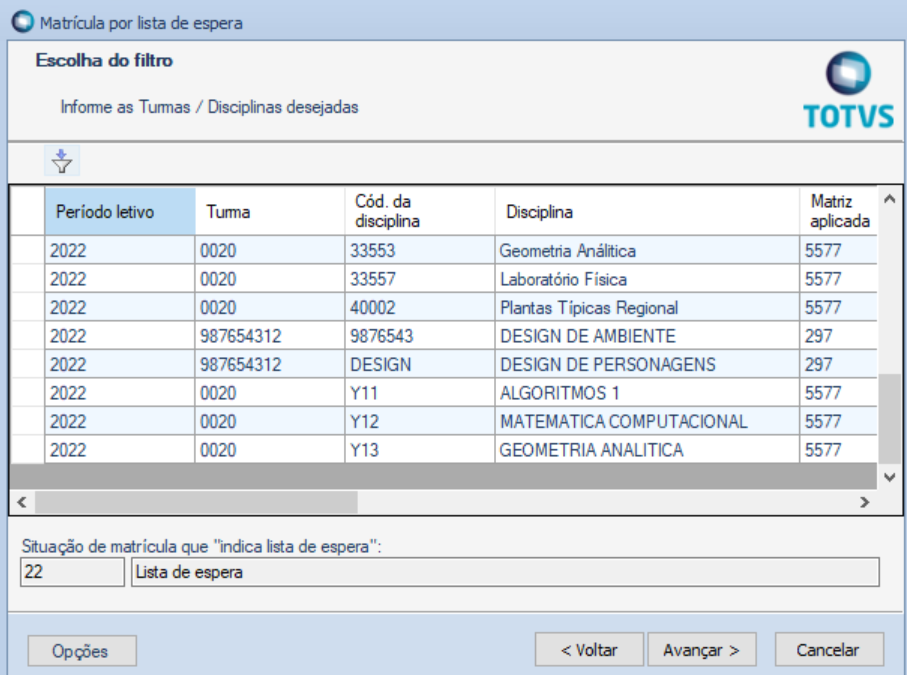Click the horizontal scrollbar thumb
Screen dimensions: 907x675
(x=196, y=502)
